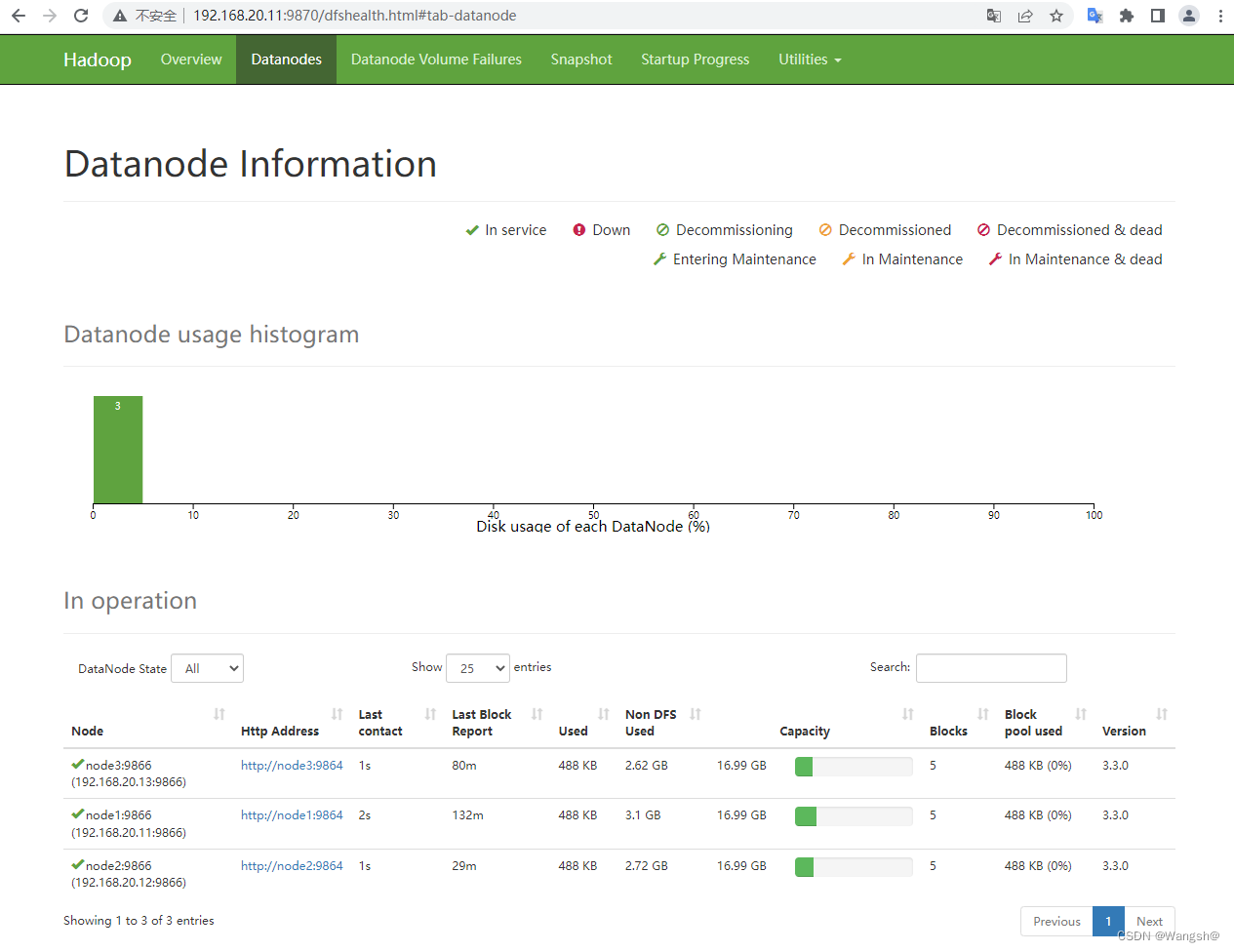
Task: Sort by Http Address column sort arrows
Action: click(338, 715)
